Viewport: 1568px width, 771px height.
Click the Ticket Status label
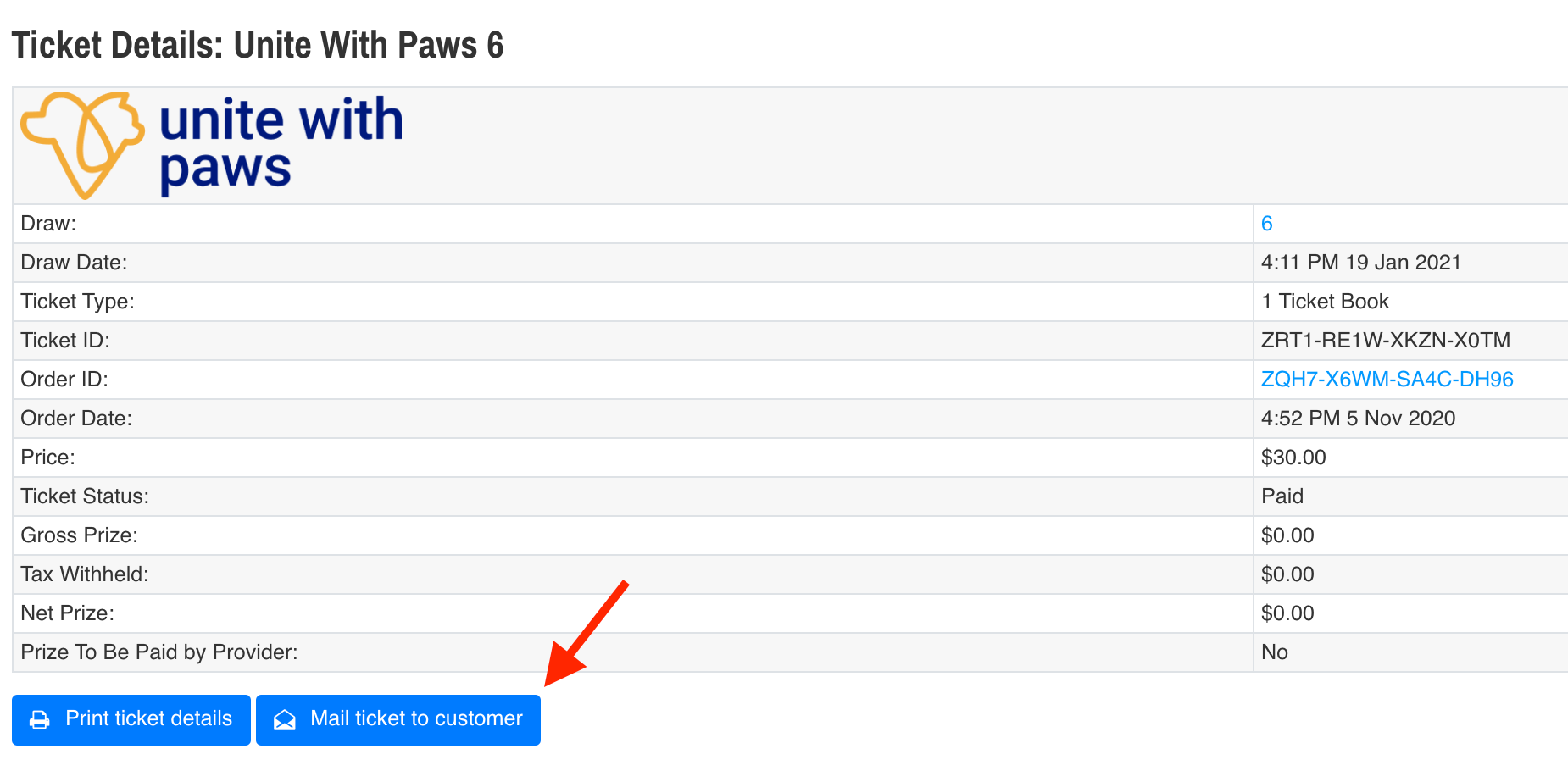point(85,496)
